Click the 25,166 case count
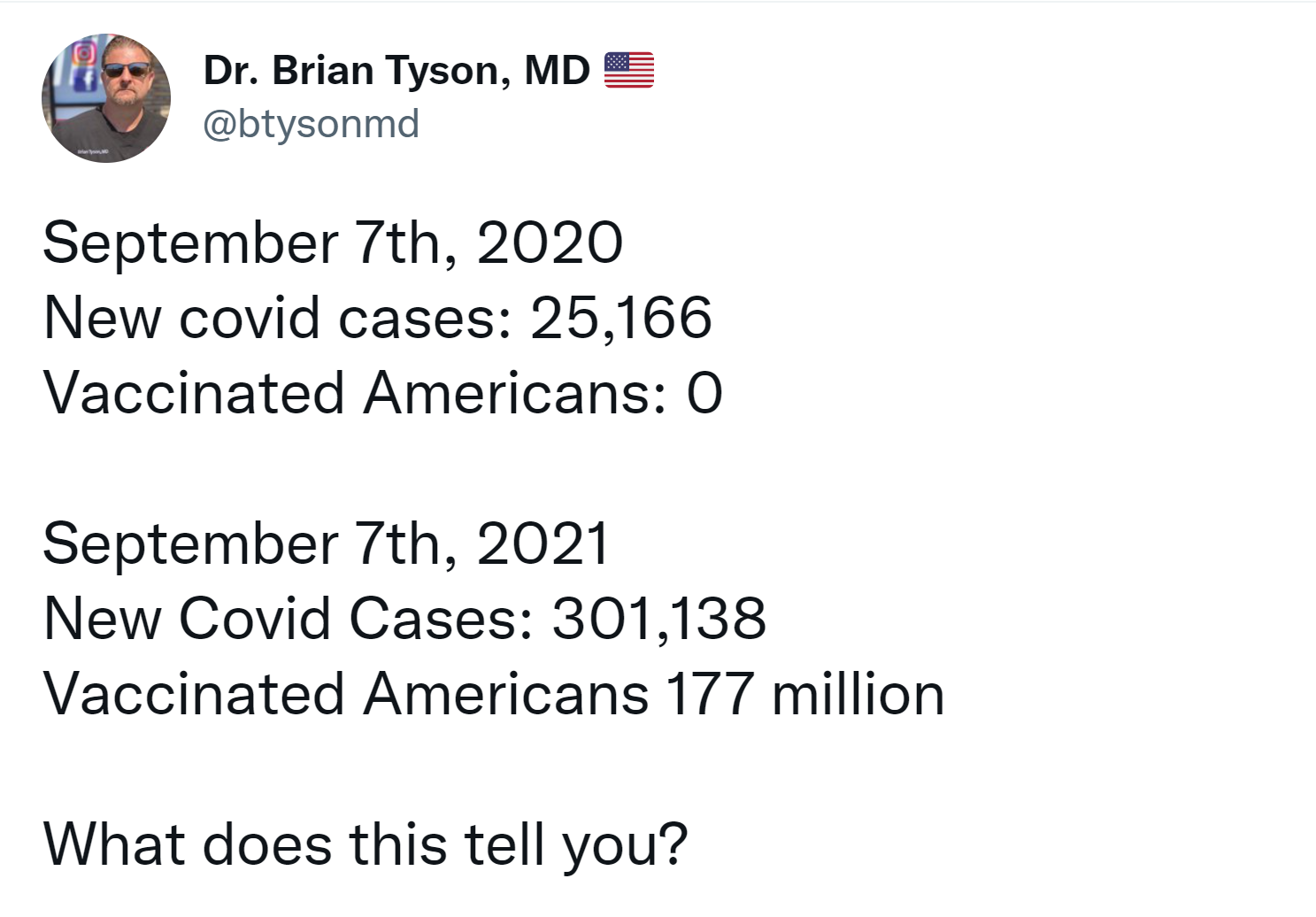 click(x=620, y=319)
